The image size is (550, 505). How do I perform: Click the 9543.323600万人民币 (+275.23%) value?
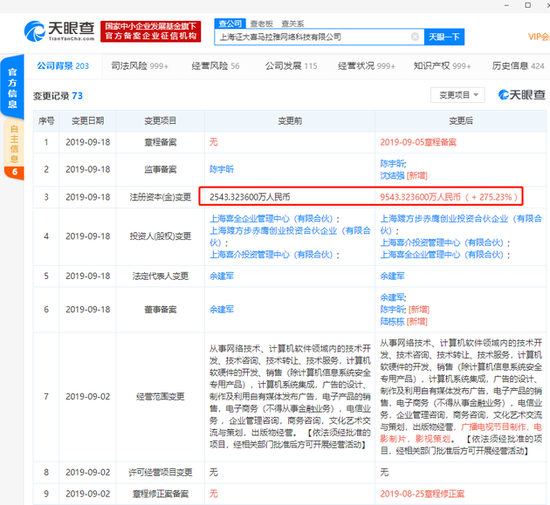449,197
